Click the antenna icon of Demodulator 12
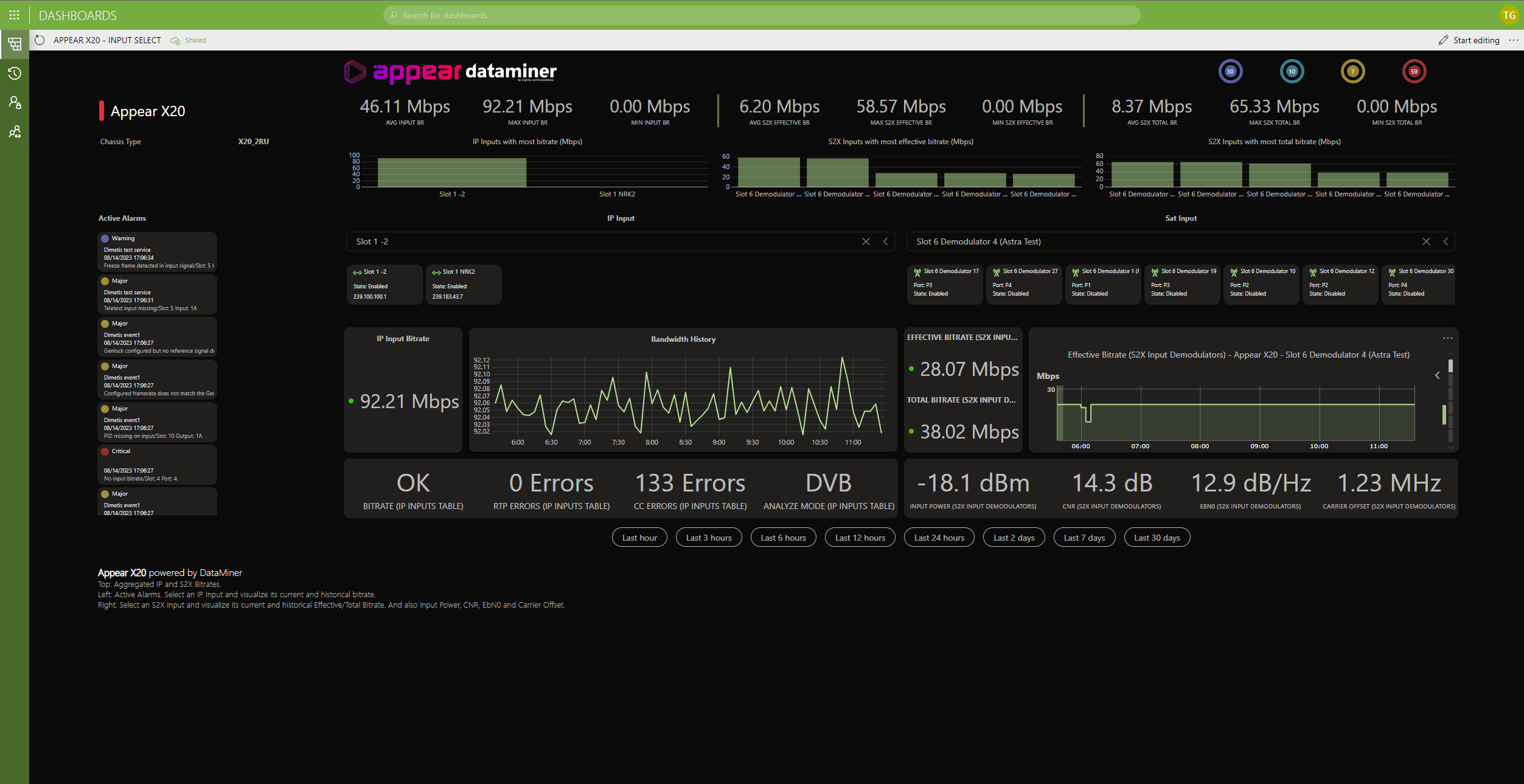Screen dimensions: 1524x784 click(1313, 272)
